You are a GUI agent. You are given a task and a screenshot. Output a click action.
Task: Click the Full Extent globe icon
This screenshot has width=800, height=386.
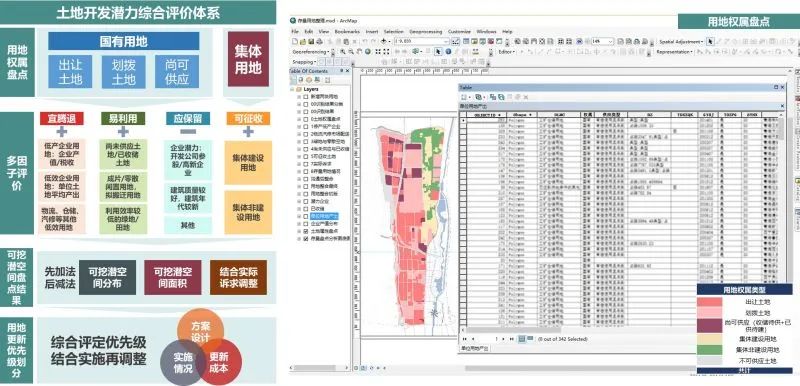coord(368,52)
